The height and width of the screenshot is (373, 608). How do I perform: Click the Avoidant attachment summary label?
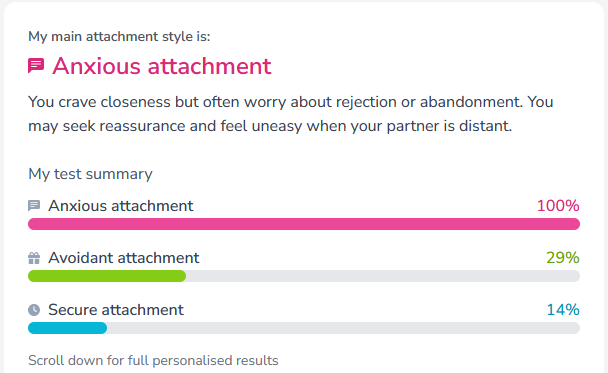pos(124,258)
